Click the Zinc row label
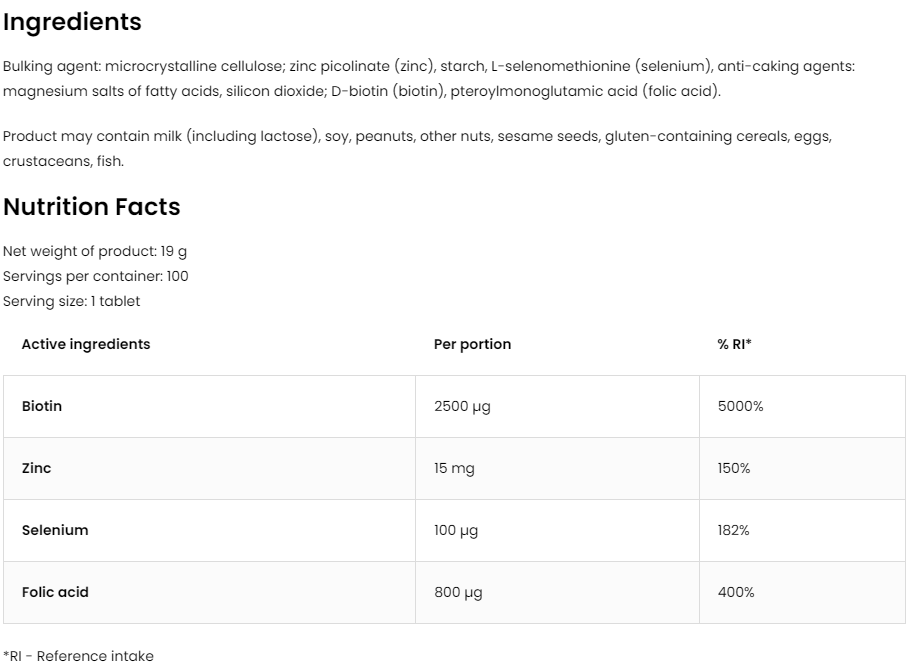The image size is (911, 667). point(36,468)
